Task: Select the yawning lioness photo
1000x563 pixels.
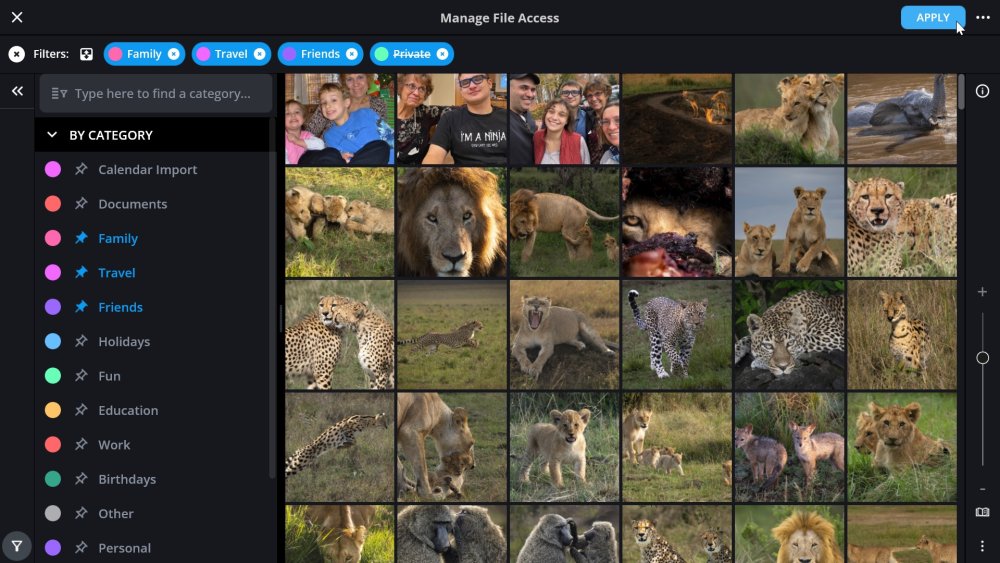Action: [x=564, y=335]
